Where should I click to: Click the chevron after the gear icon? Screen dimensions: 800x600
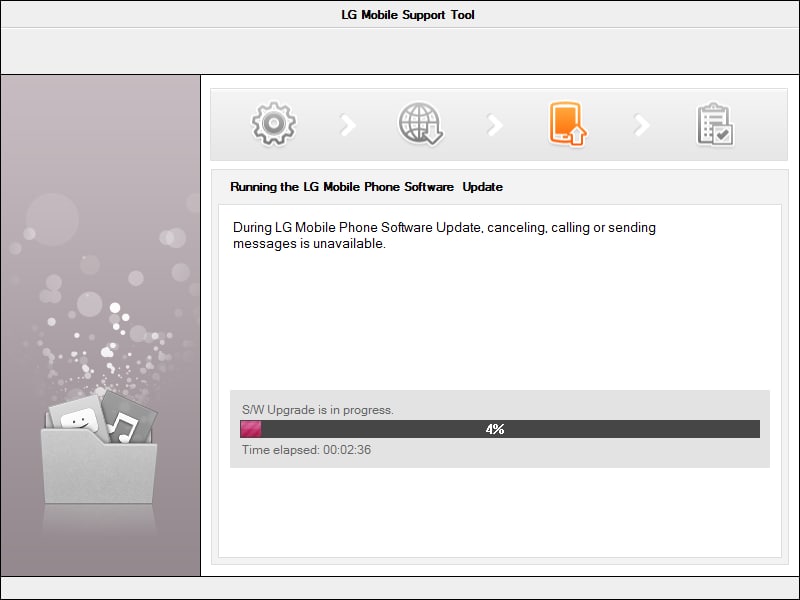(348, 125)
